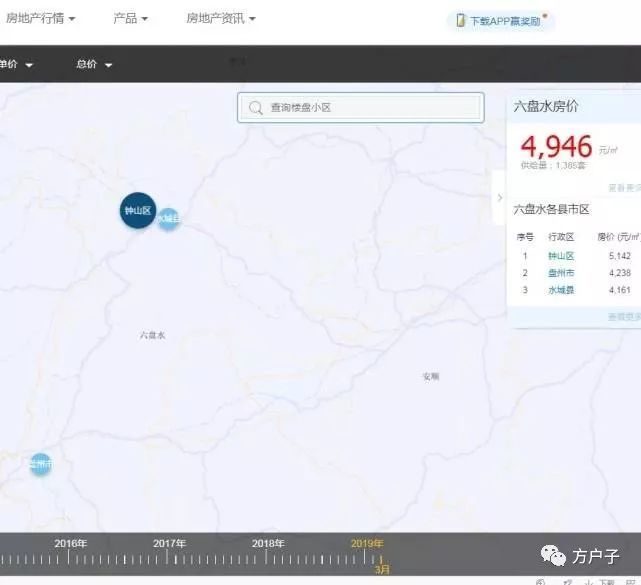The width and height of the screenshot is (641, 585).
Task: Click the link under 供给量 figure
Action: coord(624,188)
